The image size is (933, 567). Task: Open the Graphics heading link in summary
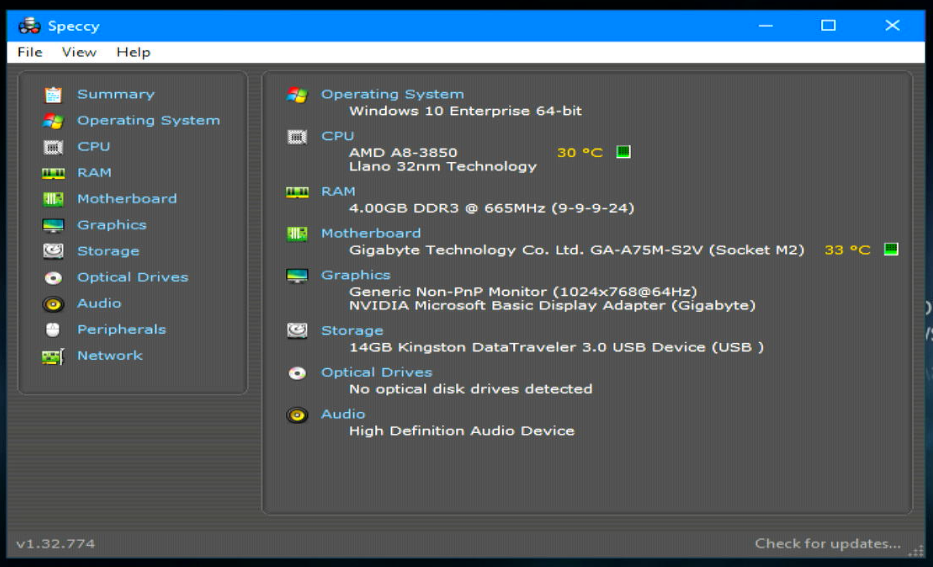click(x=356, y=275)
